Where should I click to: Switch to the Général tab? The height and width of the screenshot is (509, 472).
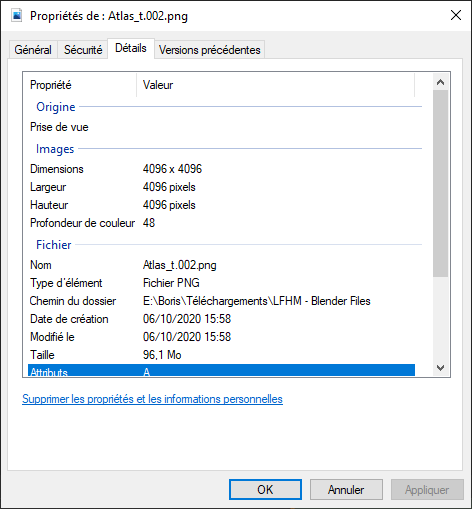[x=33, y=50]
